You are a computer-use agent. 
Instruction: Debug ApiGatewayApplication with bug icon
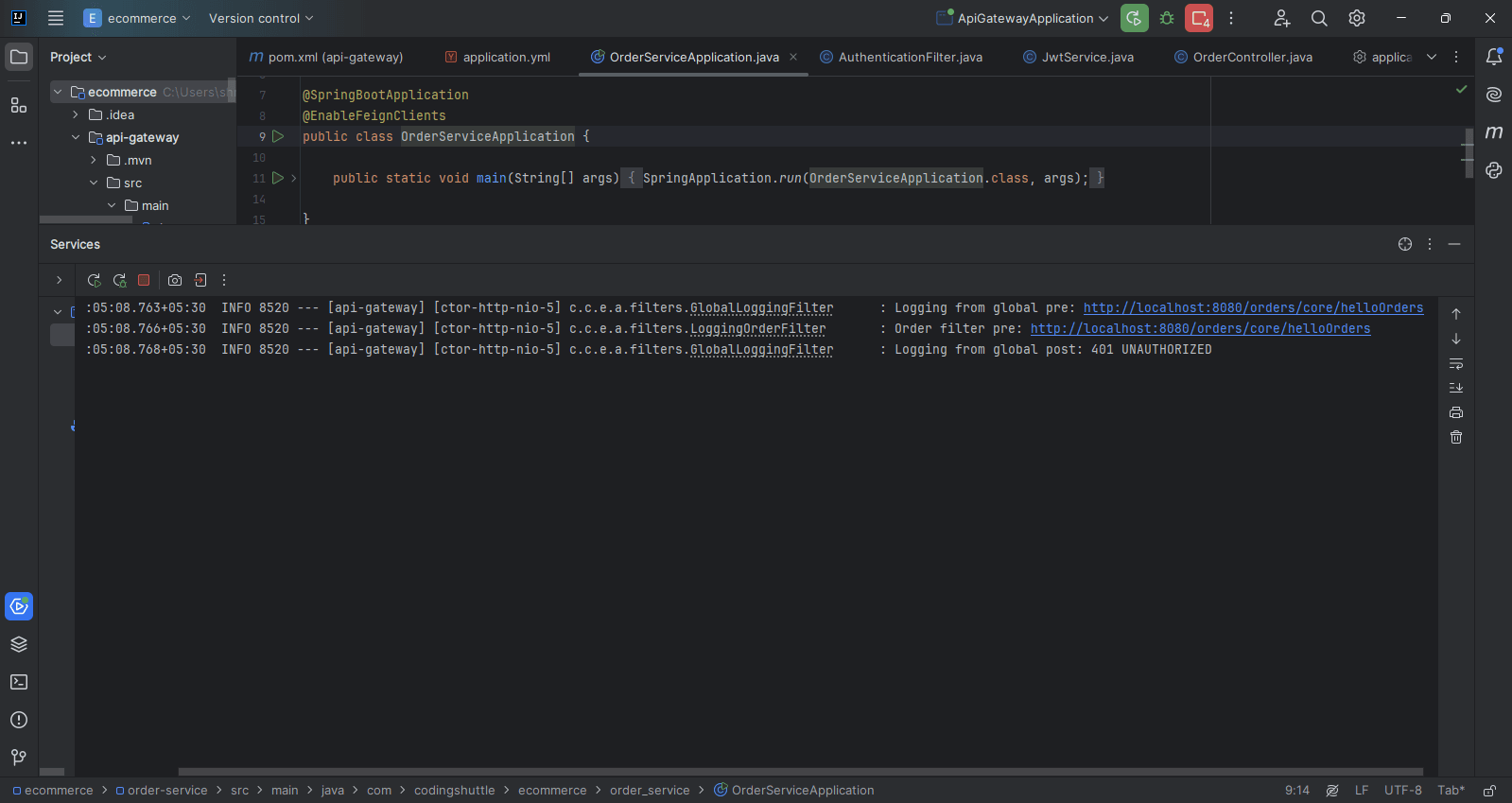coord(1167,18)
